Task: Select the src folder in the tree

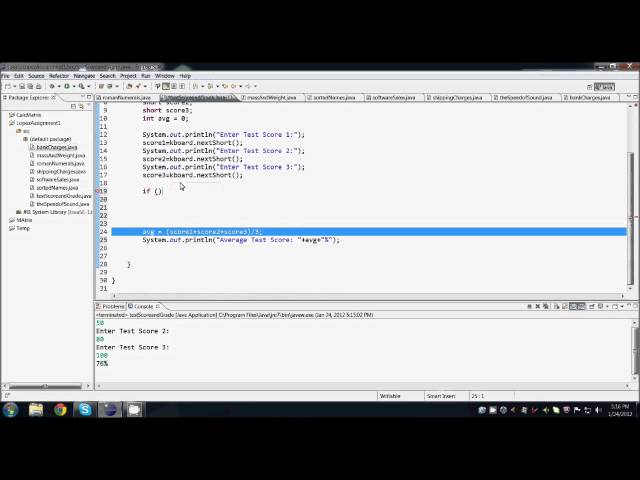Action: coord(23,131)
